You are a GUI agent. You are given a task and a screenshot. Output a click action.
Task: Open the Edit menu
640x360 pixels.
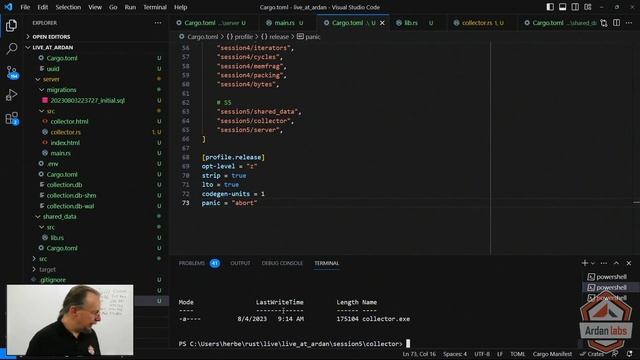click(42, 7)
